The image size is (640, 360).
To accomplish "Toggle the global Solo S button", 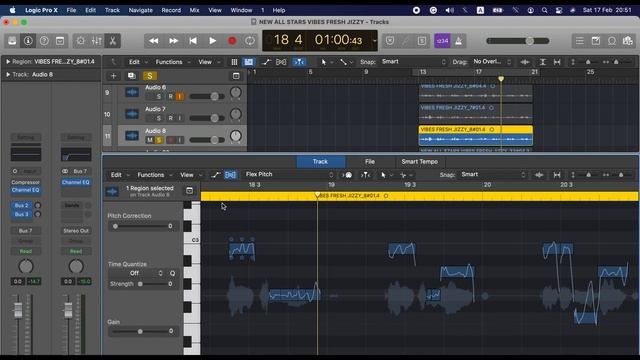I will pyautogui.click(x=150, y=76).
